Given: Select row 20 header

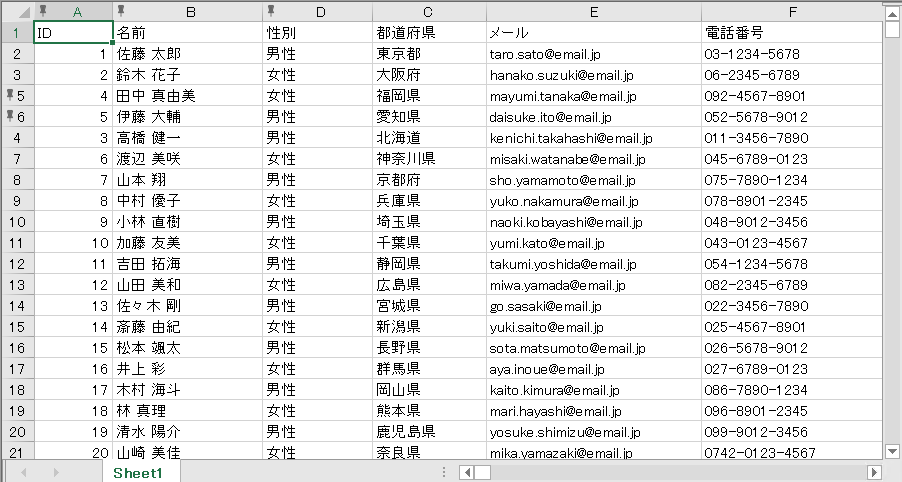Looking at the screenshot, I should point(17,431).
